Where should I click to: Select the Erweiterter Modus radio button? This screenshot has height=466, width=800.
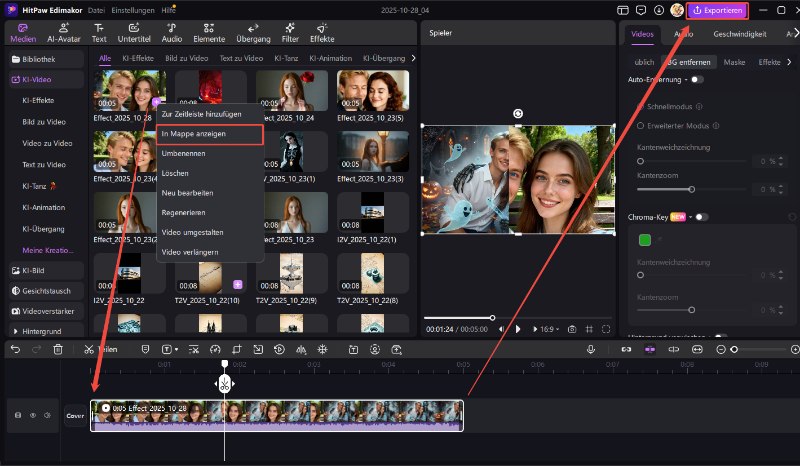pos(640,126)
